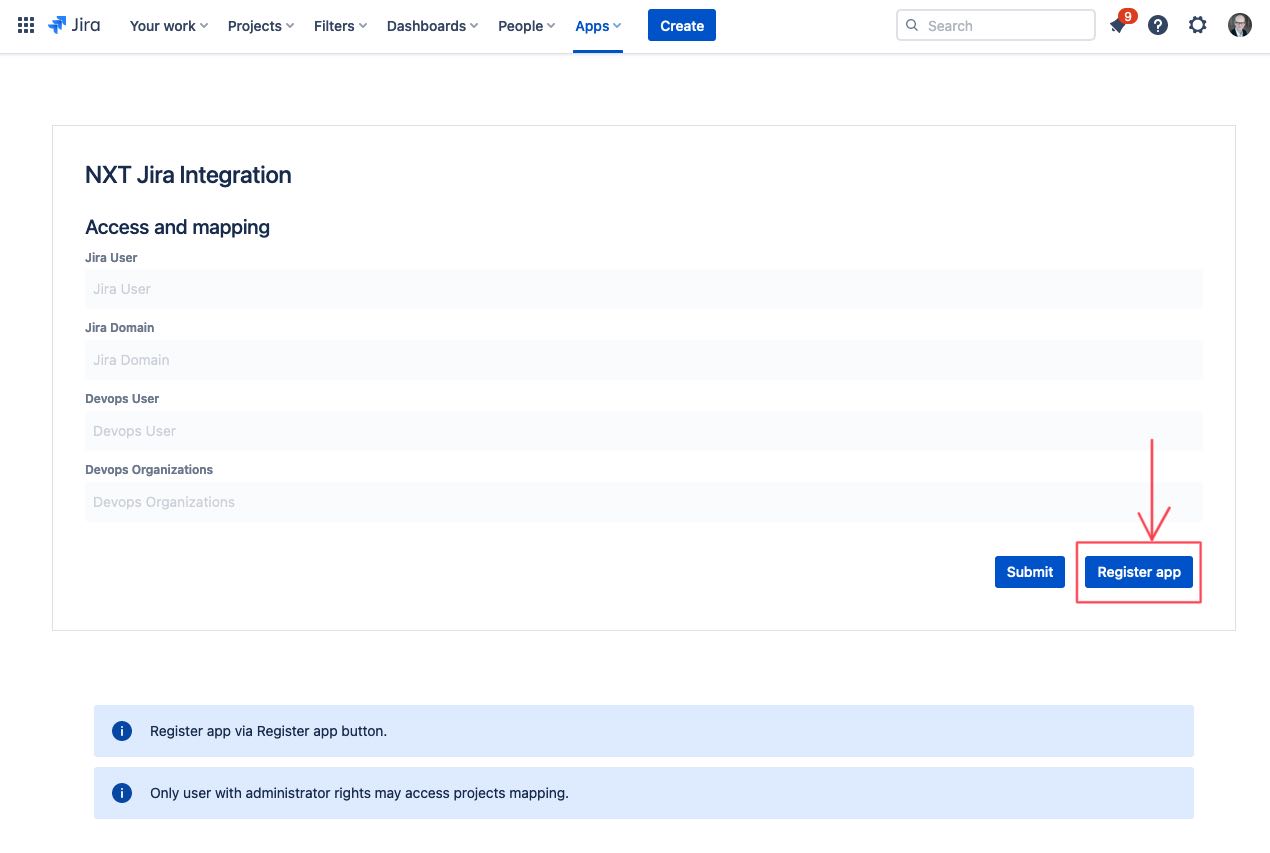Click into the Jira Domain field

(x=644, y=360)
